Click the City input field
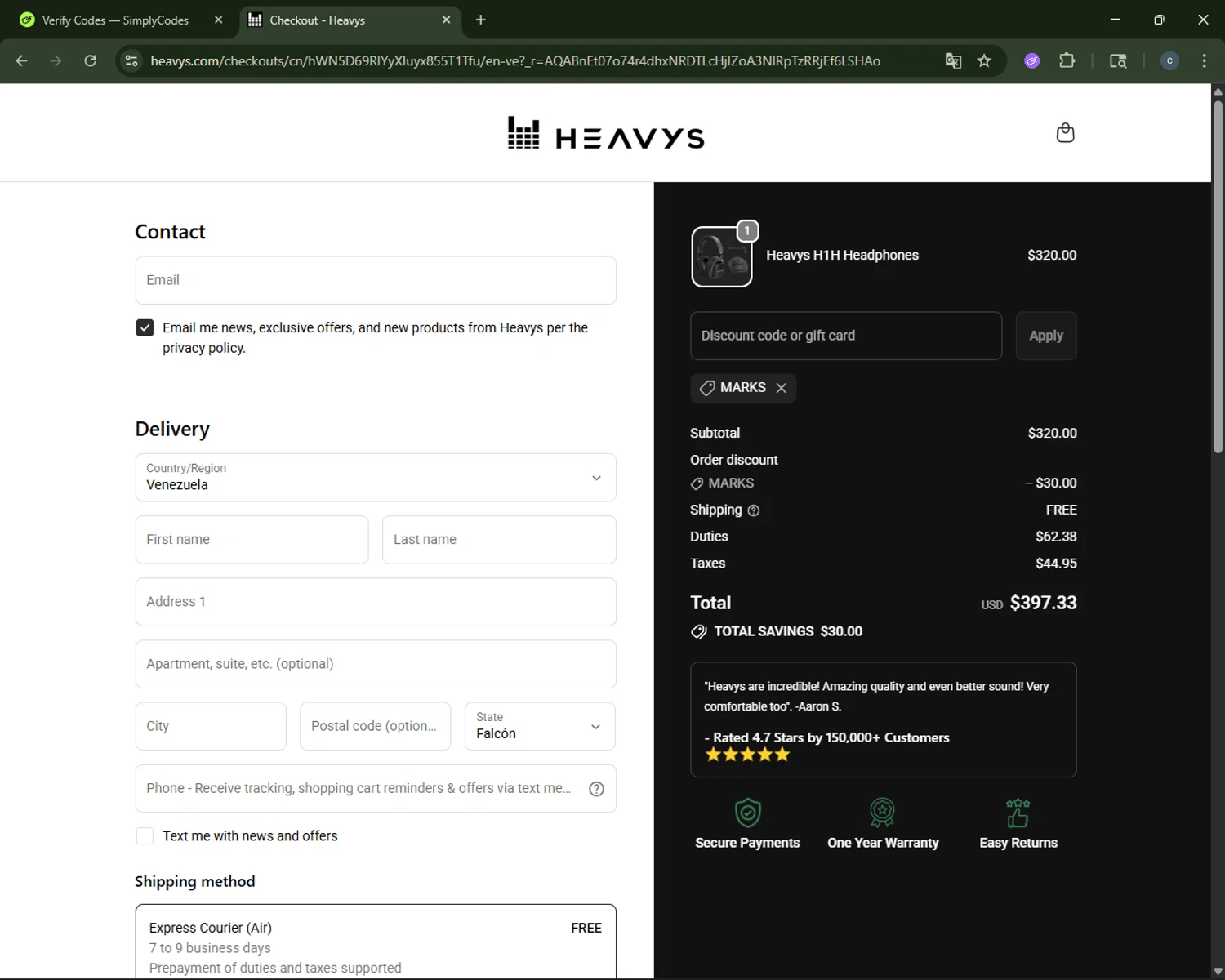The image size is (1225, 980). [x=211, y=726]
